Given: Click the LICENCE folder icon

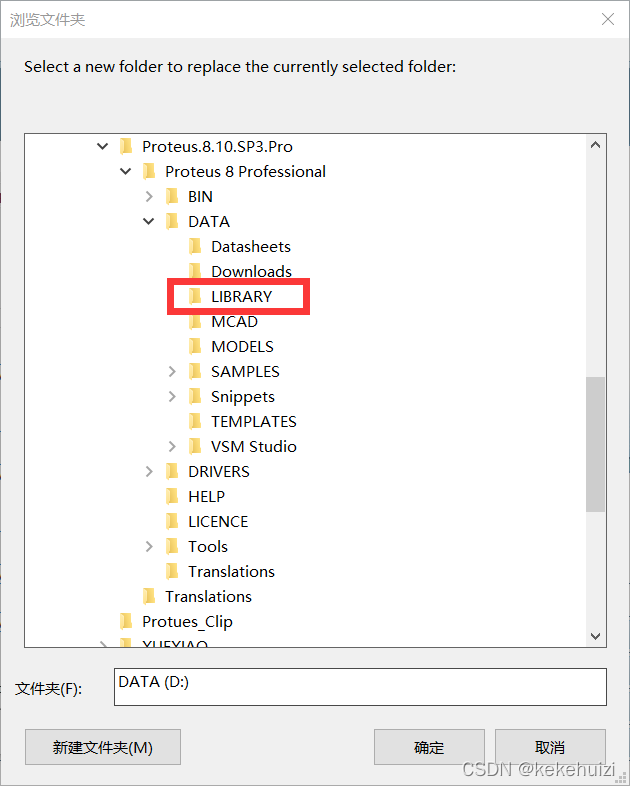Looking at the screenshot, I should [x=172, y=521].
